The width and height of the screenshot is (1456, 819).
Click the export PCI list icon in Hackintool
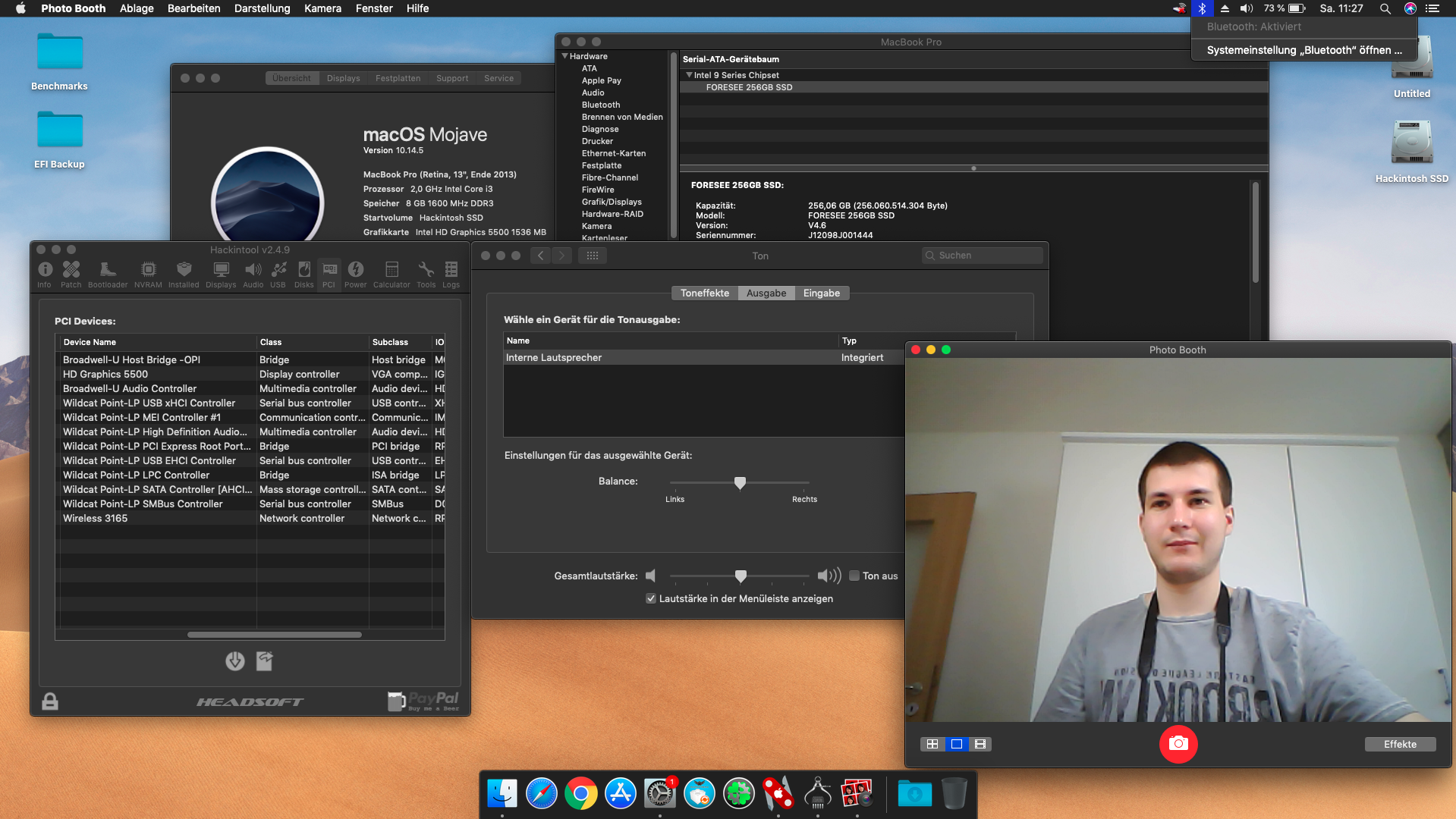tap(265, 661)
